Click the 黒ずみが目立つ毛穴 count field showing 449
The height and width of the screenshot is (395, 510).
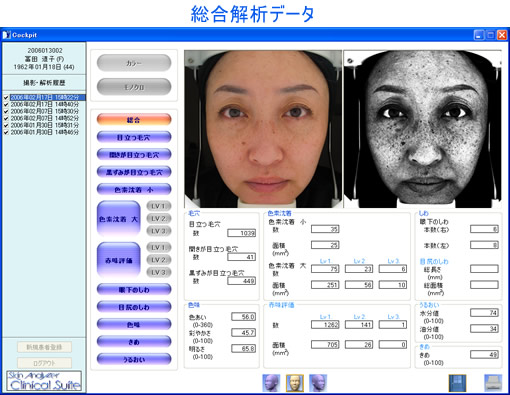click(x=242, y=281)
